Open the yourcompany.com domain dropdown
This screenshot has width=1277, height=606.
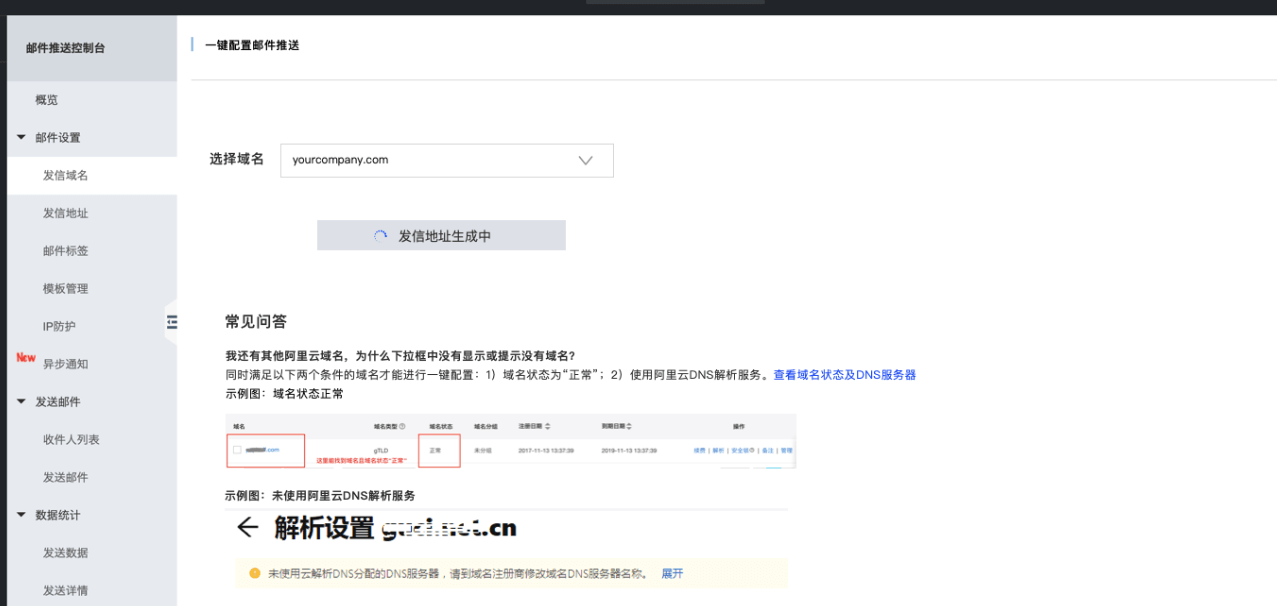pos(446,160)
